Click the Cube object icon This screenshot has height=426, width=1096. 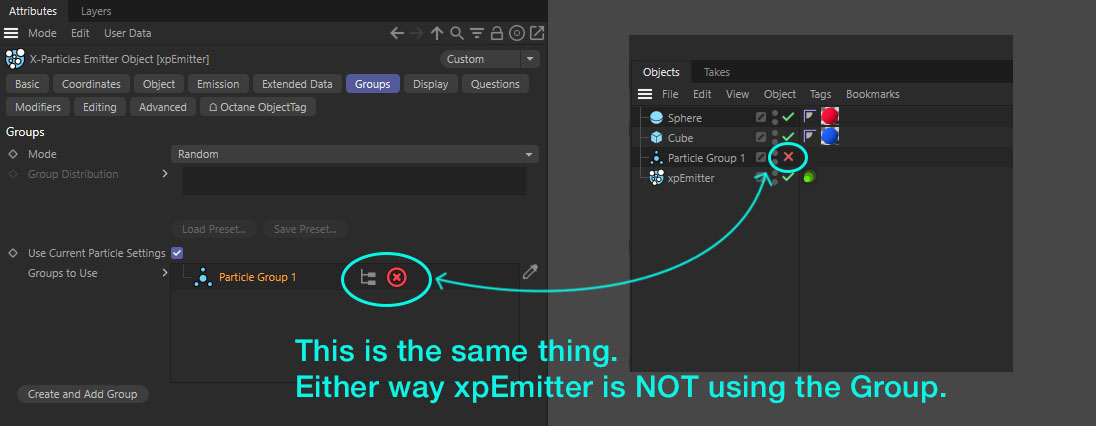(x=656, y=138)
